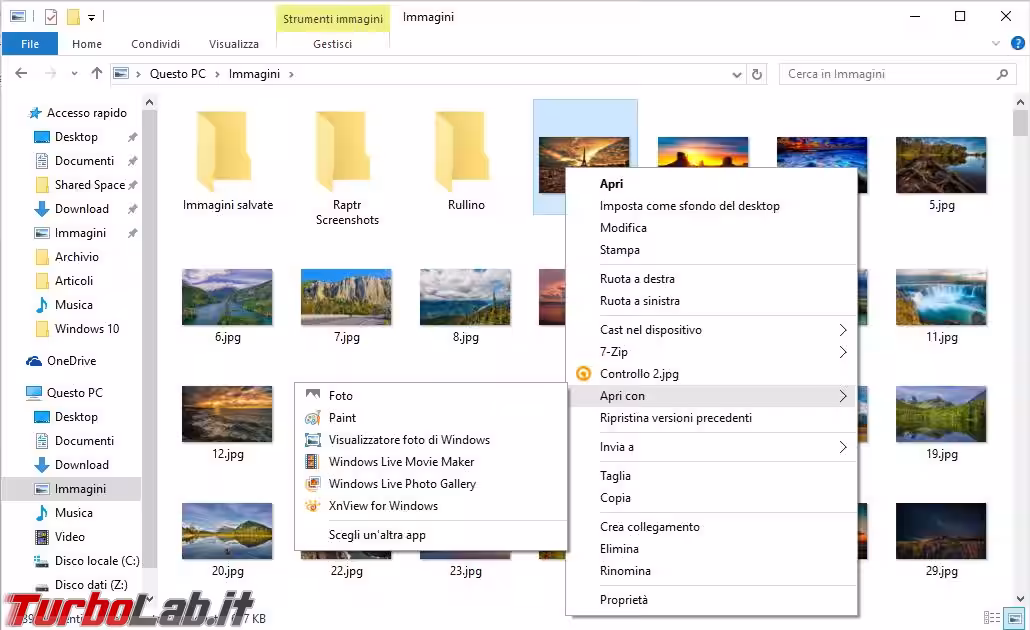The width and height of the screenshot is (1030, 630).
Task: Open with XnView for Windows
Action: click(x=383, y=506)
